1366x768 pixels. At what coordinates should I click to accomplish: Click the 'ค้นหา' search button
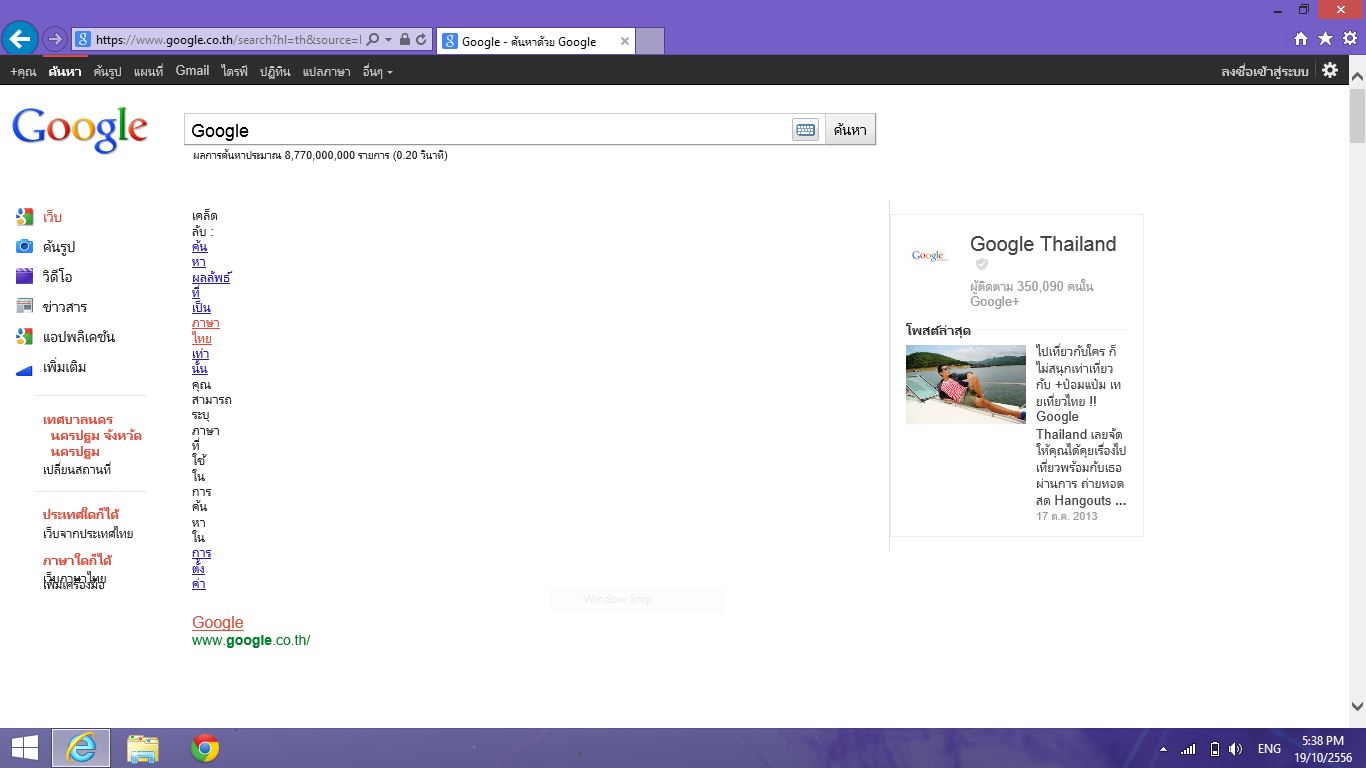tap(850, 130)
